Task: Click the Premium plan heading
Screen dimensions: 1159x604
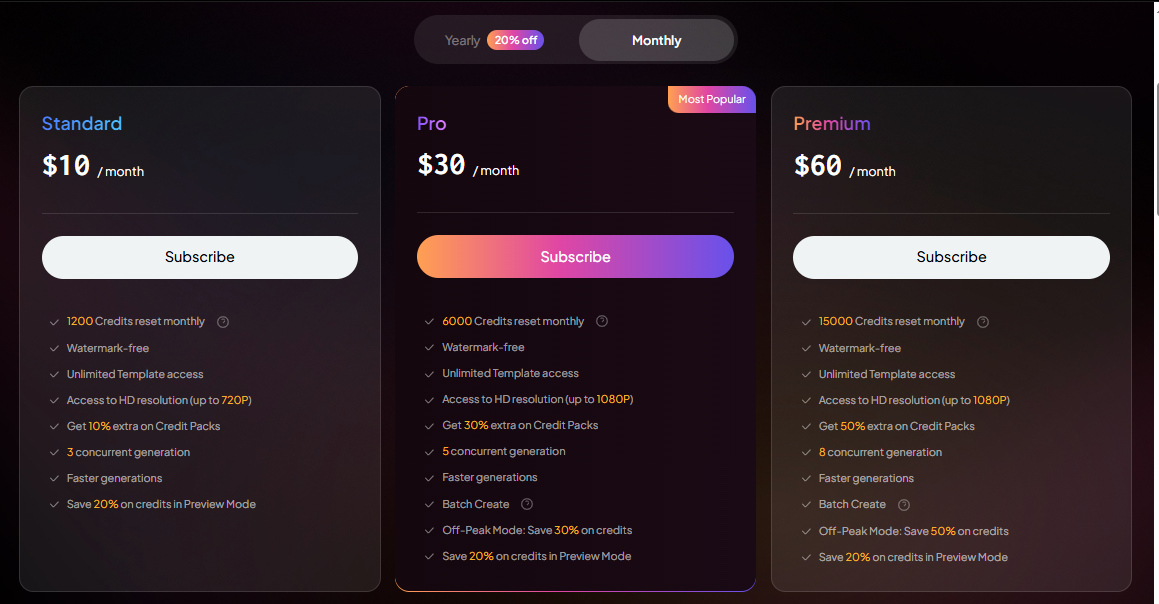Action: (832, 124)
